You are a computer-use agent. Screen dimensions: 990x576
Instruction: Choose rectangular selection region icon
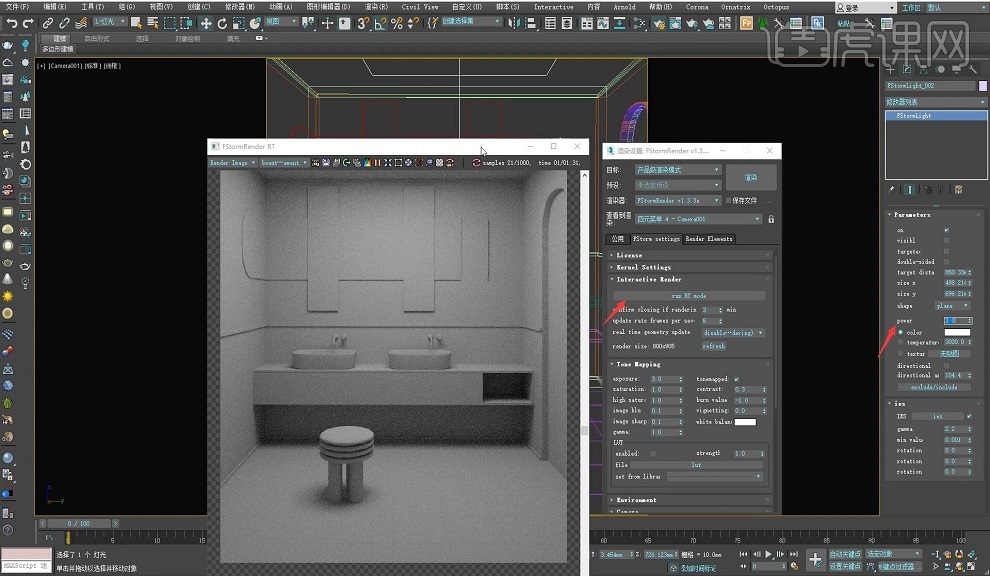(x=169, y=23)
